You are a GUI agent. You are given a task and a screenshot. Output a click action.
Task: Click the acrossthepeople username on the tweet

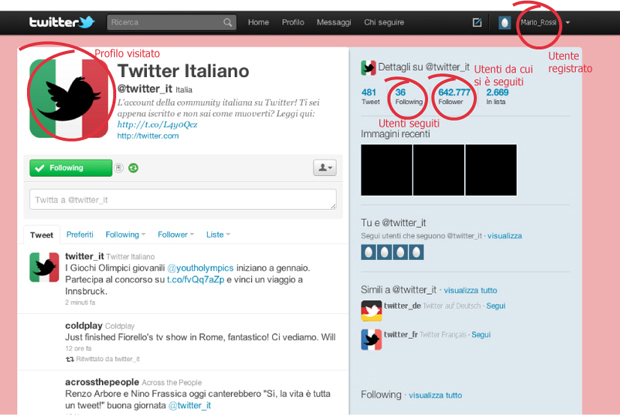tap(102, 382)
